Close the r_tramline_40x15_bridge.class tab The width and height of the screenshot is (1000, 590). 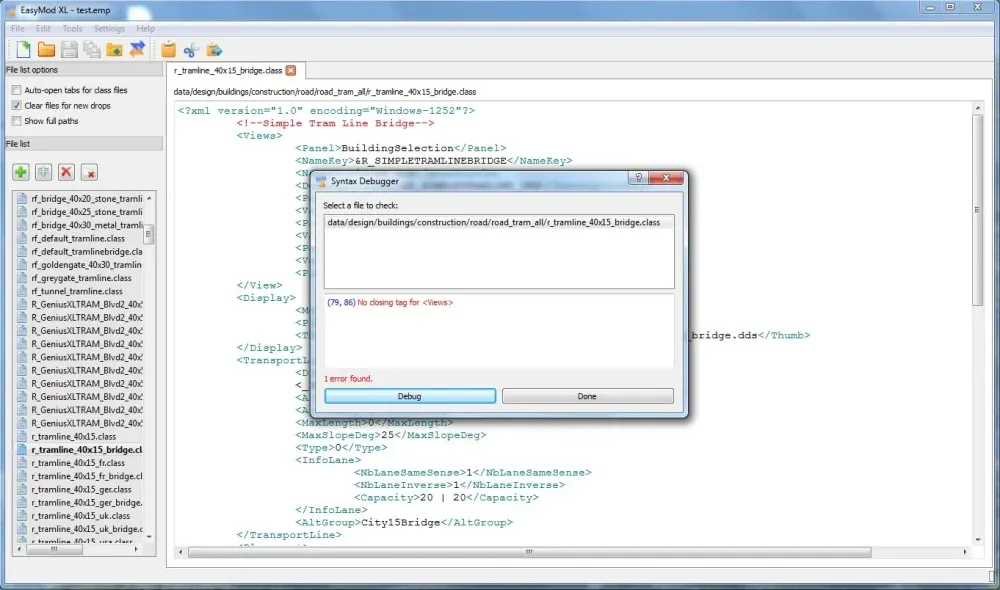pos(291,71)
